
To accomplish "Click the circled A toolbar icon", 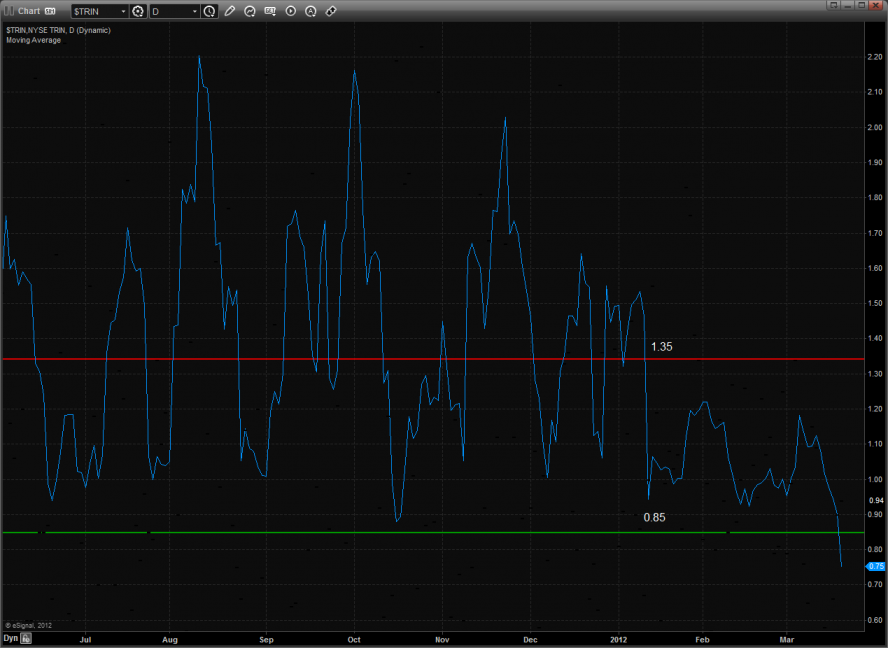I will [x=311, y=11].
